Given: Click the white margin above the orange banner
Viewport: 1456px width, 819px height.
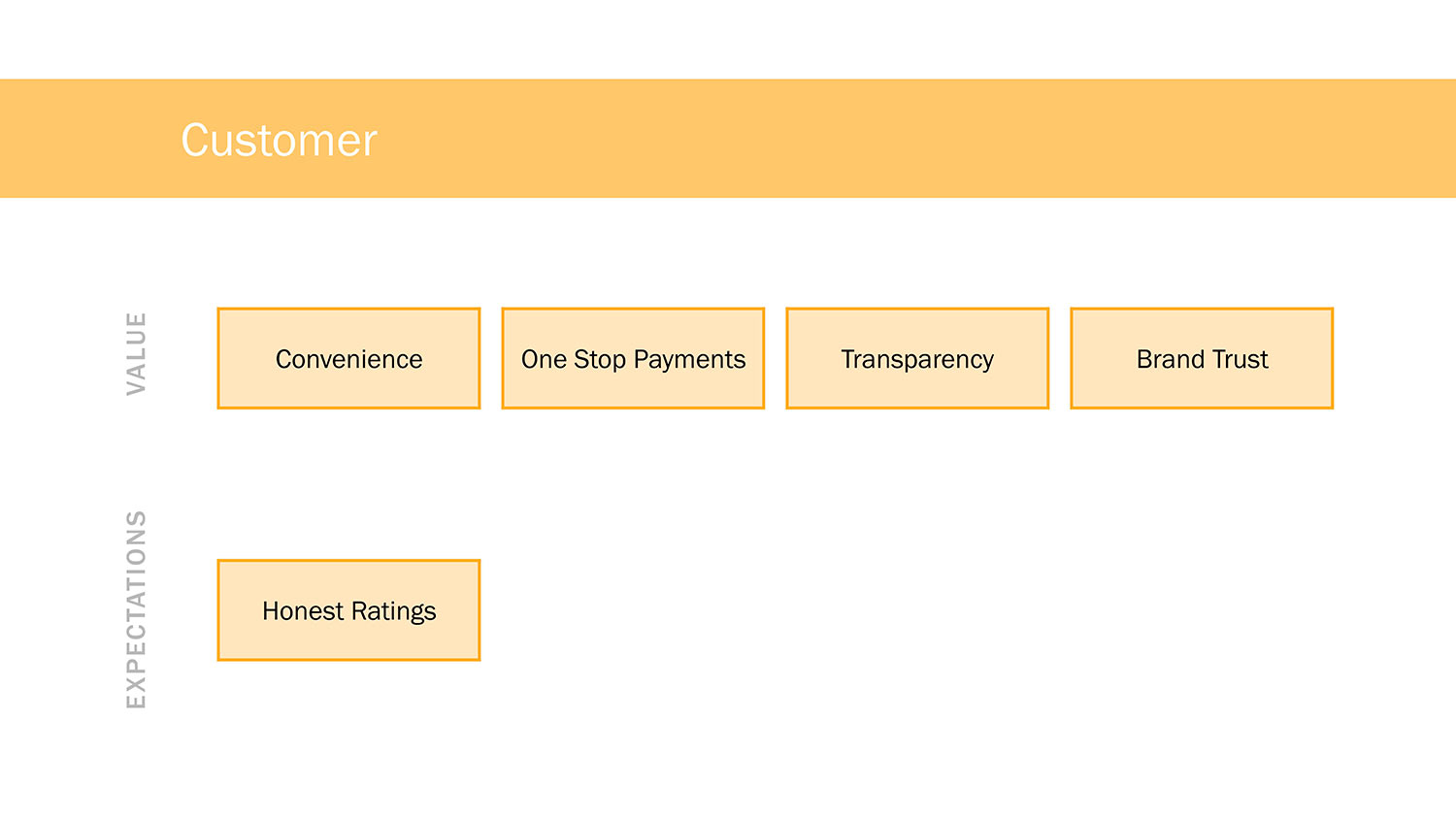Looking at the screenshot, I should pos(728,39).
